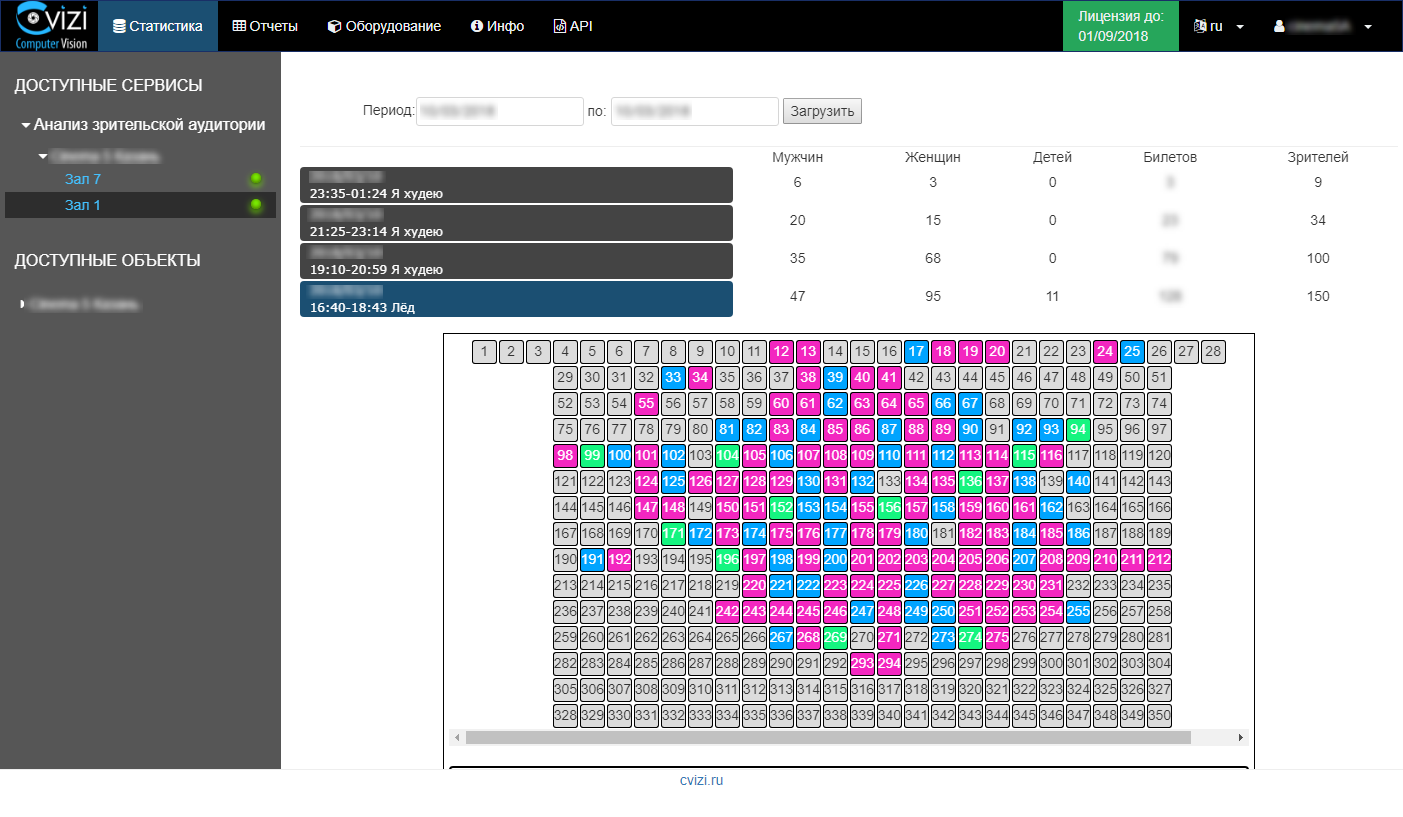Click the Детей column header
Viewport: 1403px width, 817px height.
[x=1052, y=157]
